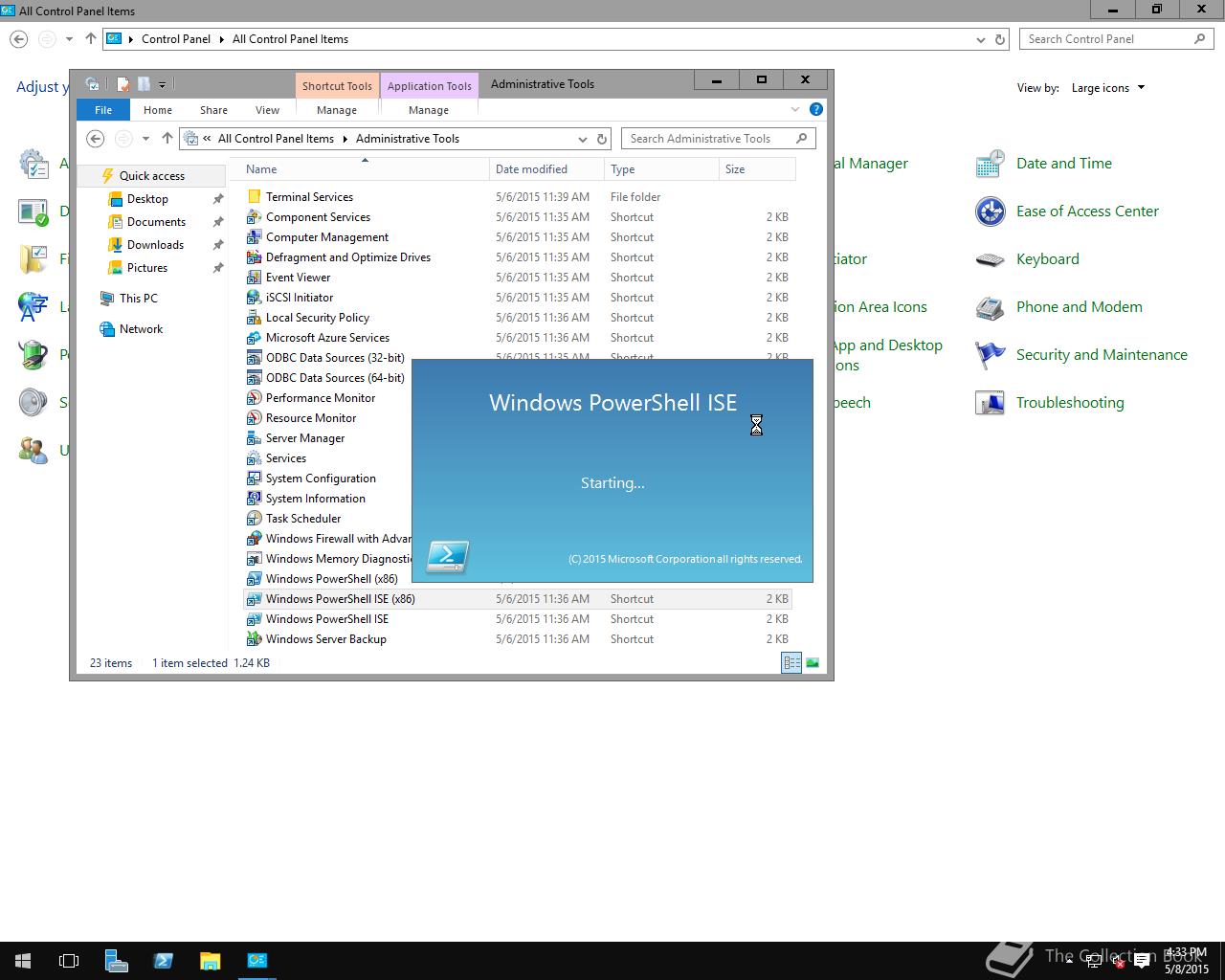Click the Search Control Panel field

coord(1117,39)
